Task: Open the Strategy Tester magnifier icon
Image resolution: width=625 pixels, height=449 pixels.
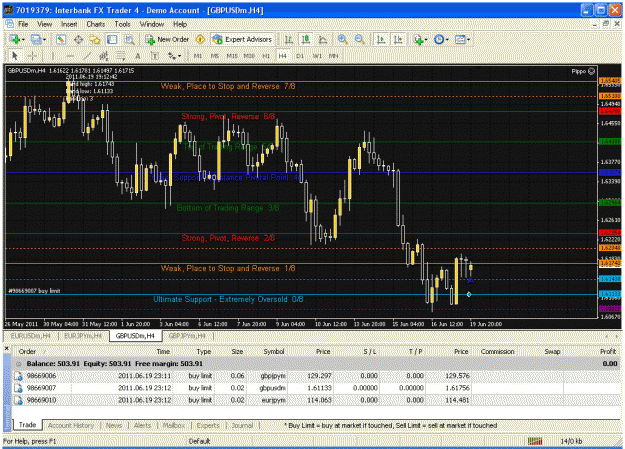Action: pyautogui.click(x=129, y=39)
